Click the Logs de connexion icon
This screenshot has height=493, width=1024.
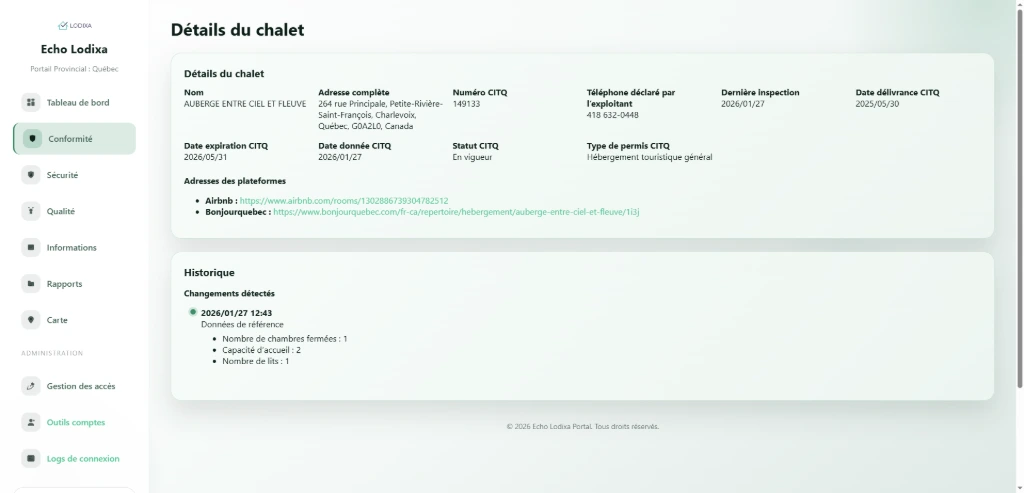pyautogui.click(x=30, y=458)
